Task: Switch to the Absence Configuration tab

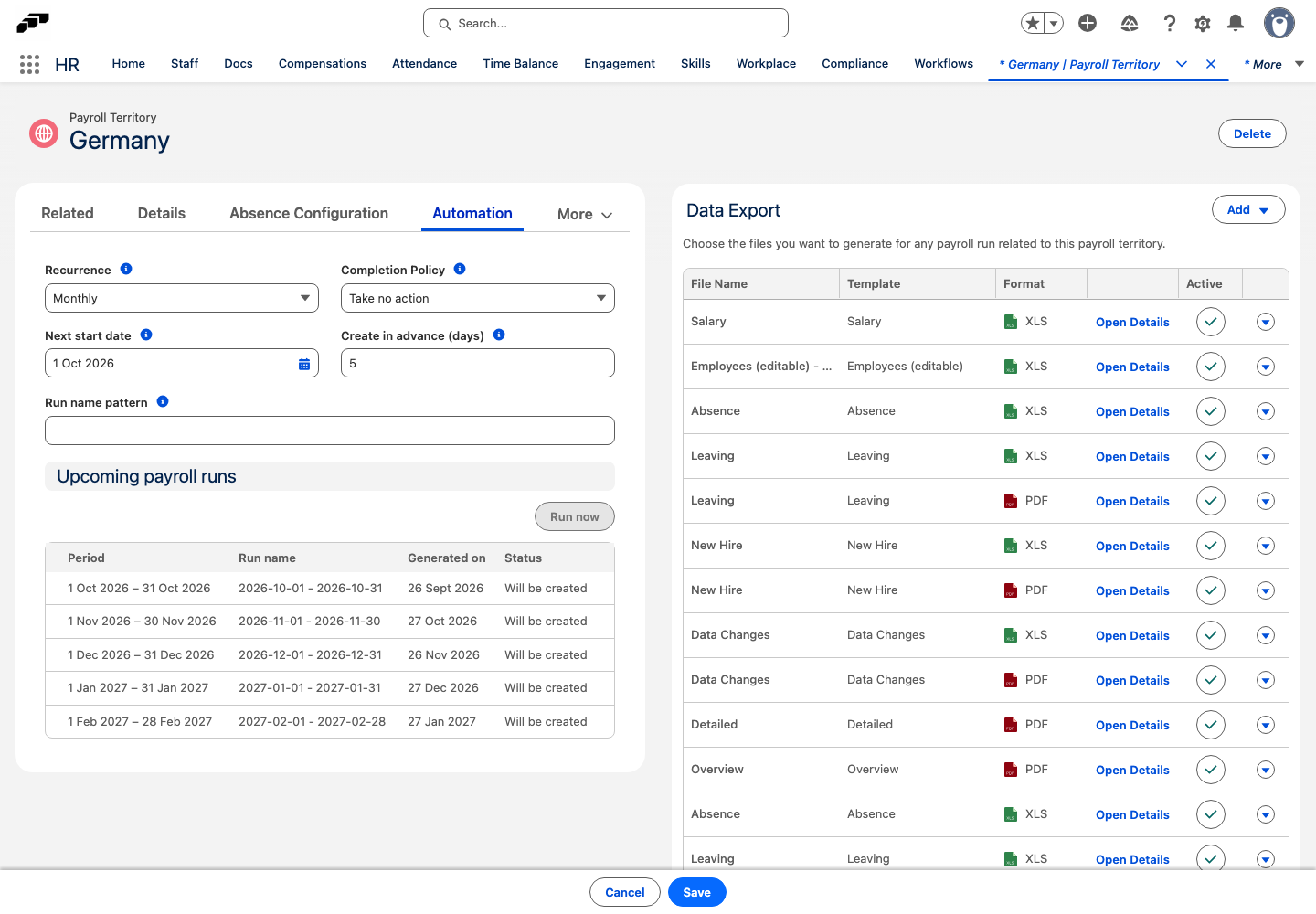Action: (309, 213)
